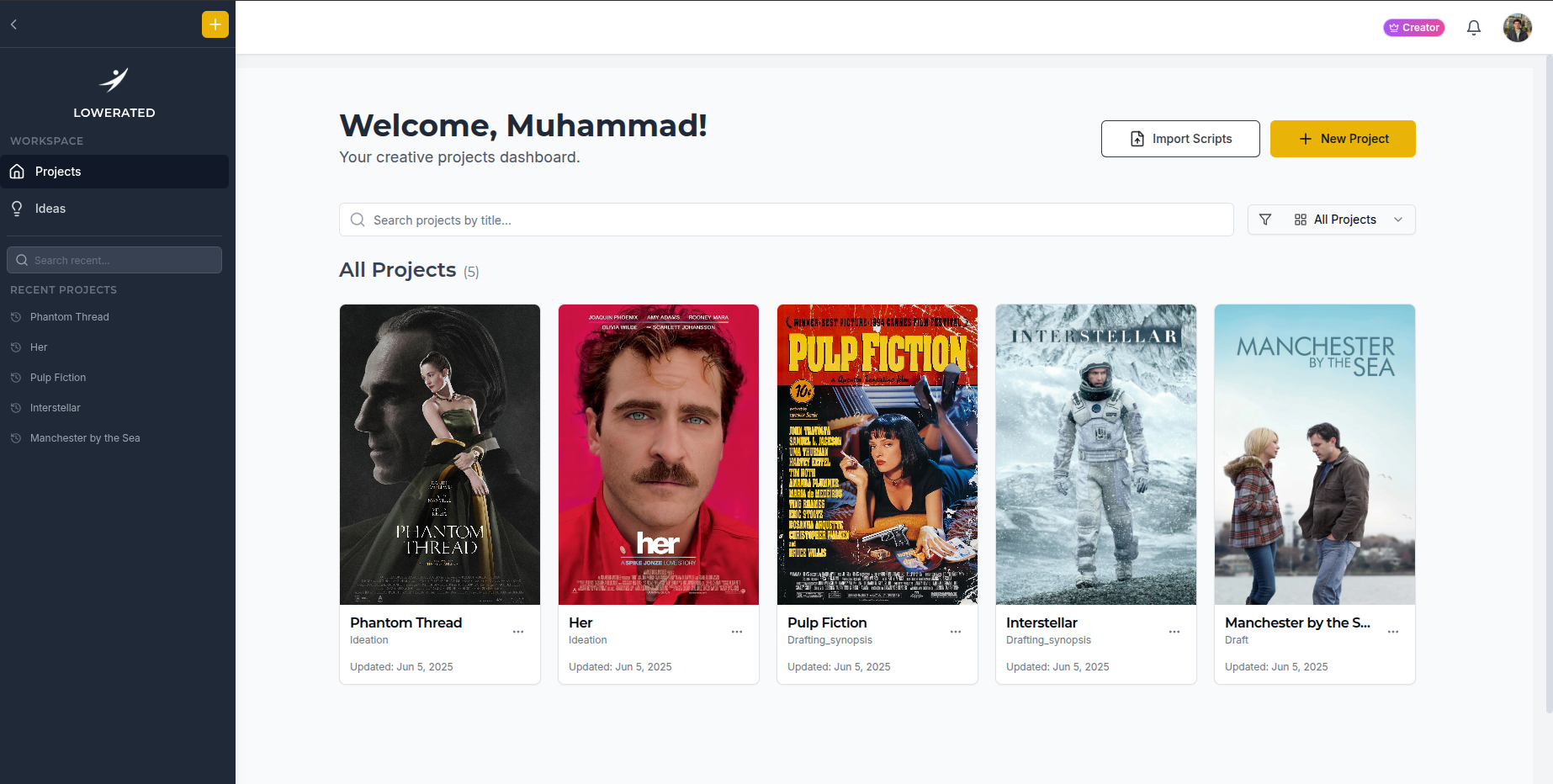The height and width of the screenshot is (784, 1553).
Task: Click Ideation status under Phantom Thread
Action: click(369, 640)
